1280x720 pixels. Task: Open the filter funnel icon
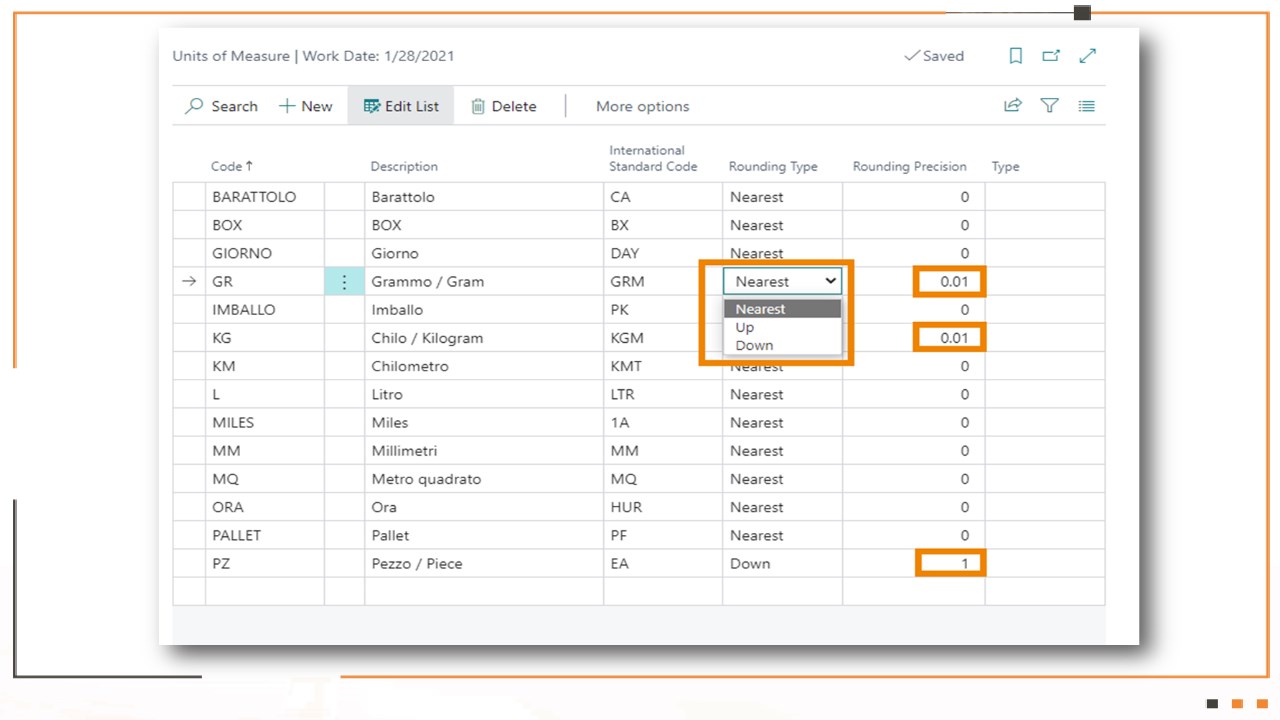1050,106
